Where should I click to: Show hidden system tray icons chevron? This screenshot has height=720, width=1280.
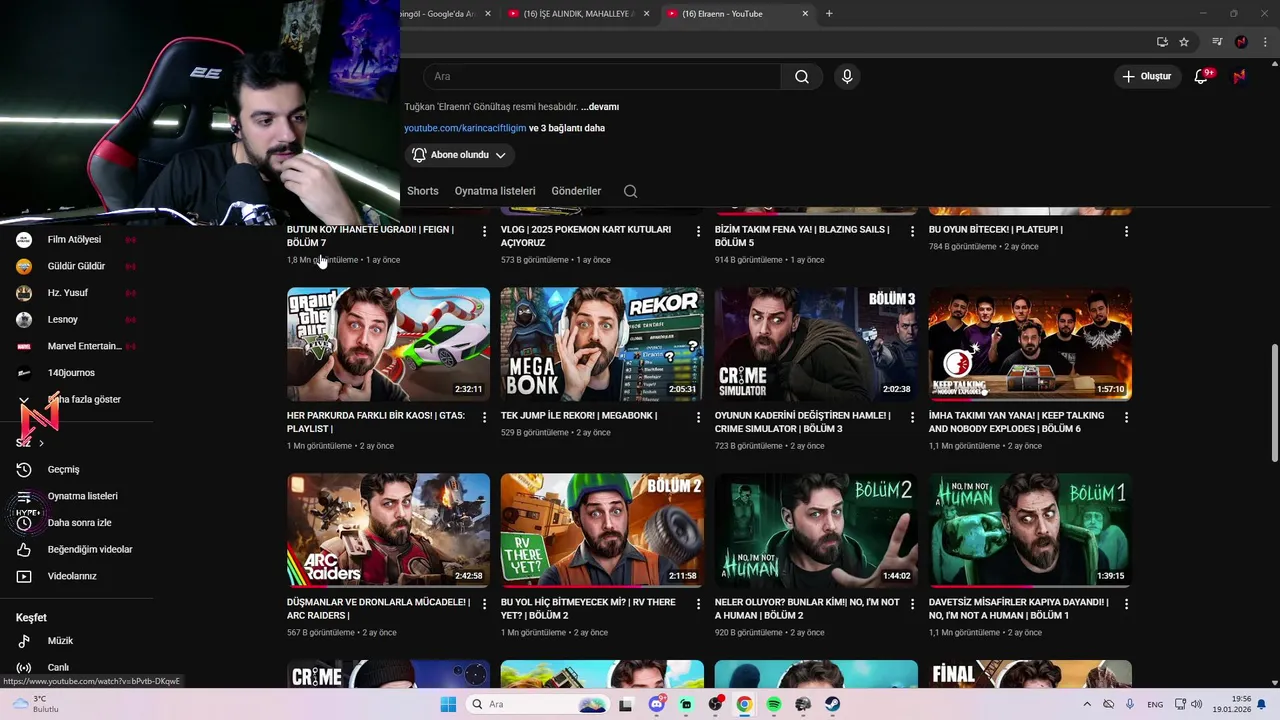pyautogui.click(x=1087, y=704)
